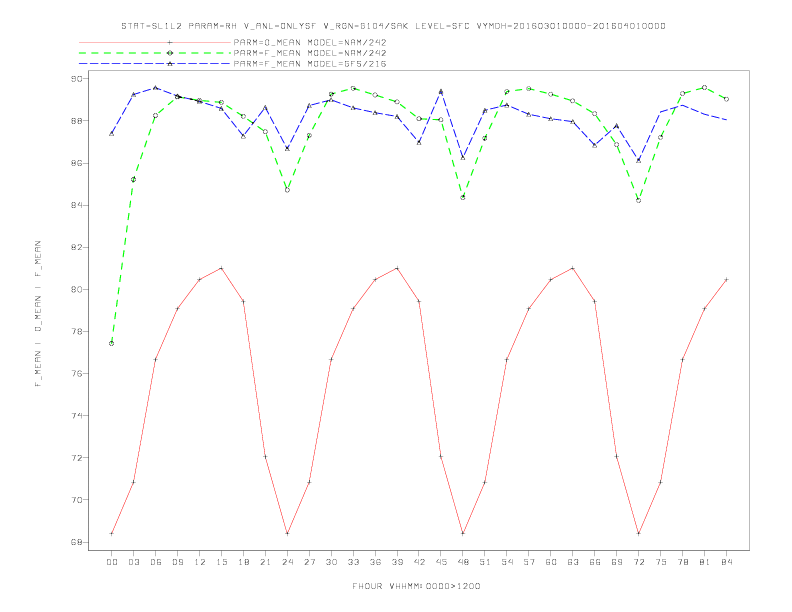Click x-axis tick label 15
Screen dimensions: 792x612
coord(221,562)
